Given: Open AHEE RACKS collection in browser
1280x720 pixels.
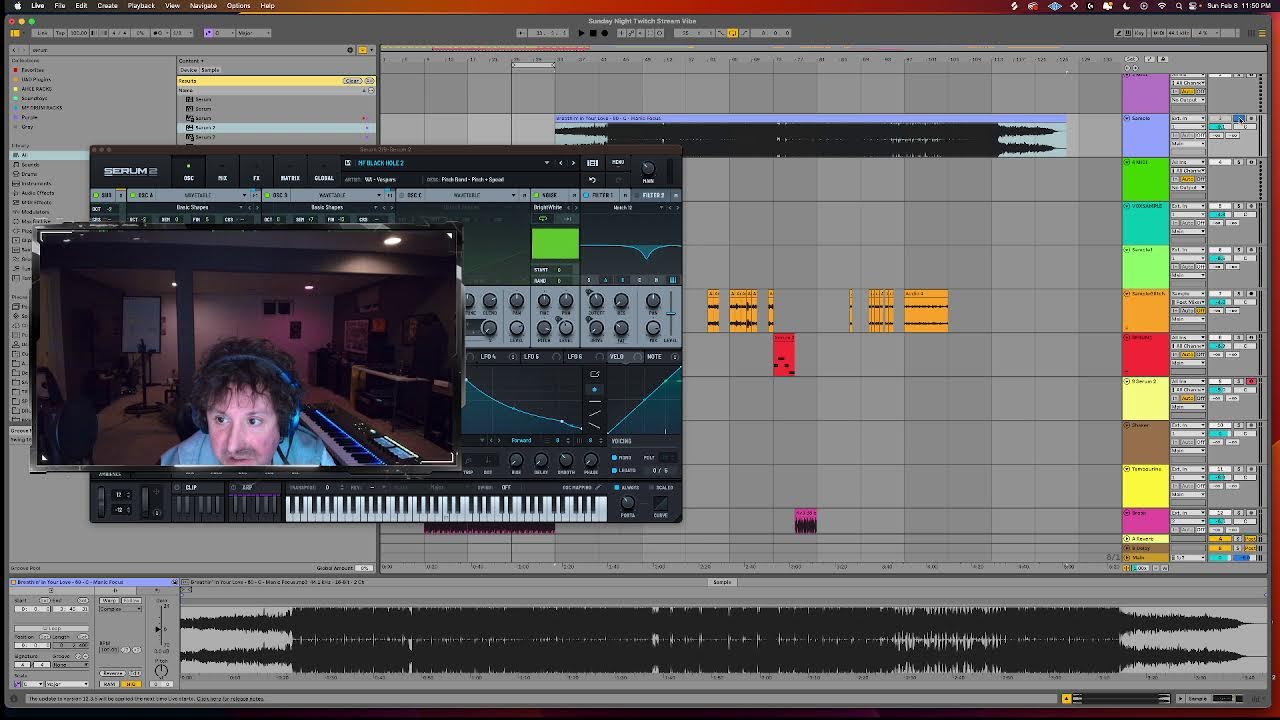Looking at the screenshot, I should click(x=35, y=89).
